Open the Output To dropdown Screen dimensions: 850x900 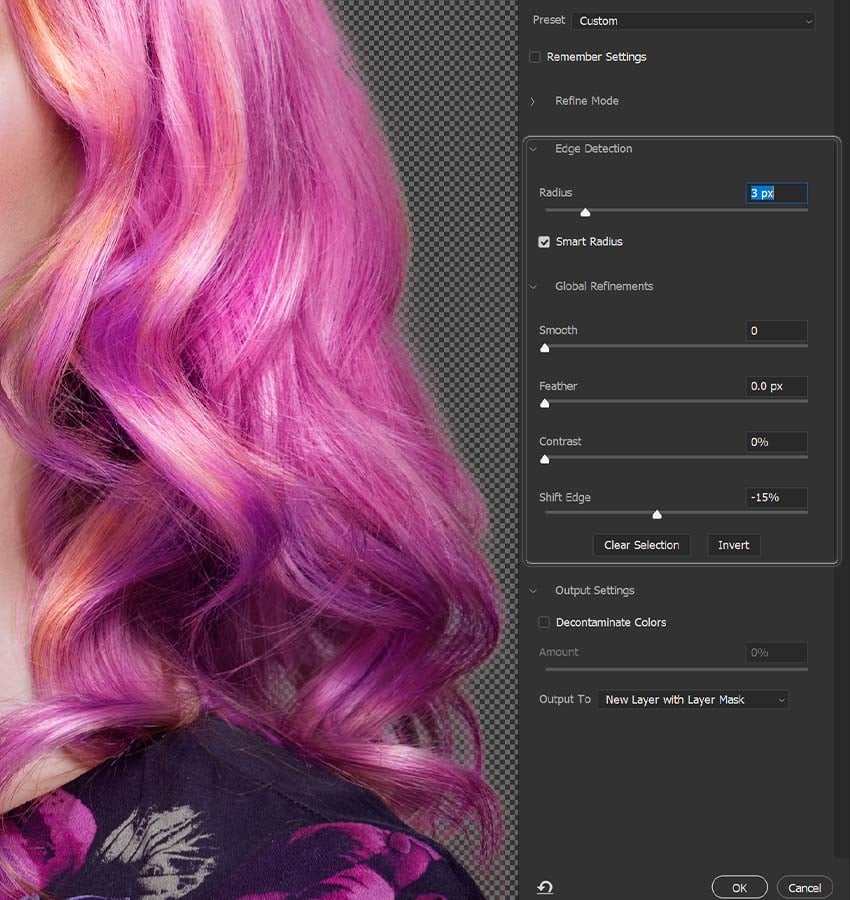point(692,699)
